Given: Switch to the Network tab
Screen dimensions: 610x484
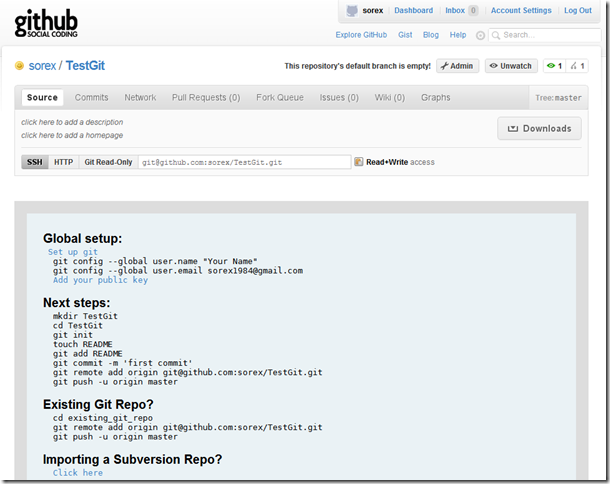Looking at the screenshot, I should [140, 97].
